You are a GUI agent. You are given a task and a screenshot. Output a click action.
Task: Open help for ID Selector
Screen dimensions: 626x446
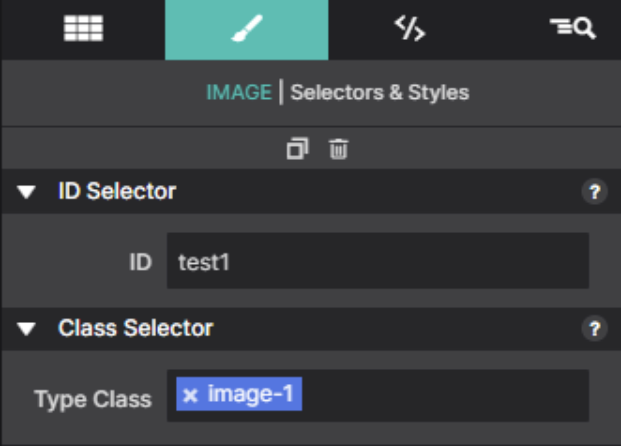[595, 192]
